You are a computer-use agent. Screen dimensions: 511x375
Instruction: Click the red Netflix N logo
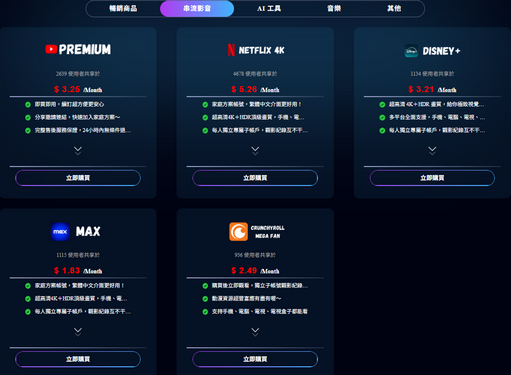(x=231, y=50)
